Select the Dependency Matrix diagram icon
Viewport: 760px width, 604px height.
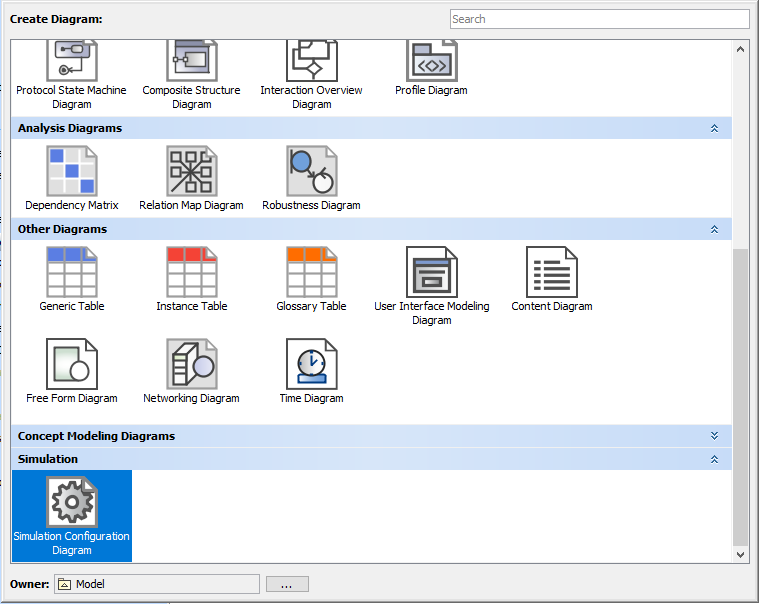(72, 171)
